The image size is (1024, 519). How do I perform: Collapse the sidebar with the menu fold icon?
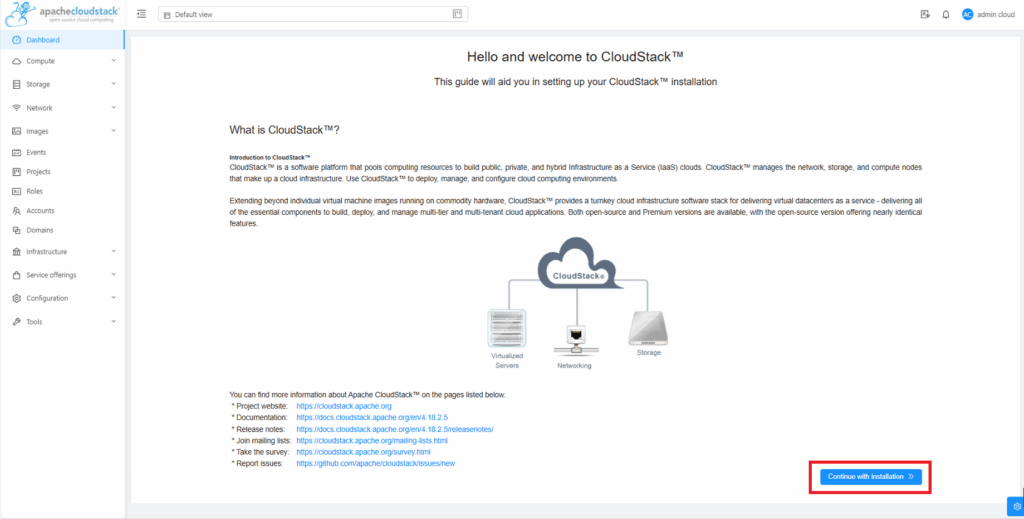pos(141,14)
